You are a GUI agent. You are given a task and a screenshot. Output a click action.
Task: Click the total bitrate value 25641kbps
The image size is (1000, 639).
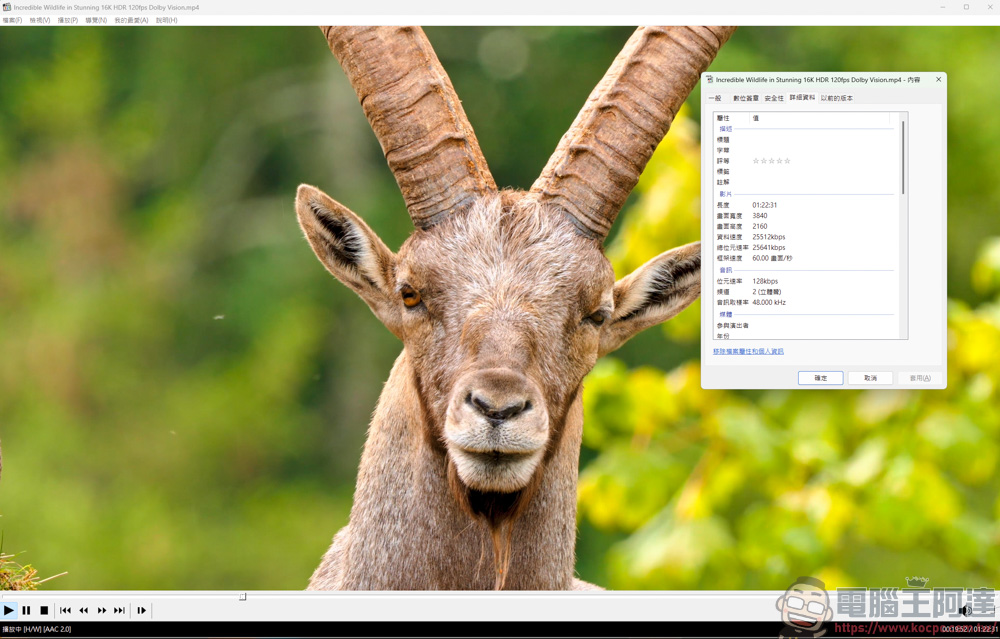(x=768, y=247)
